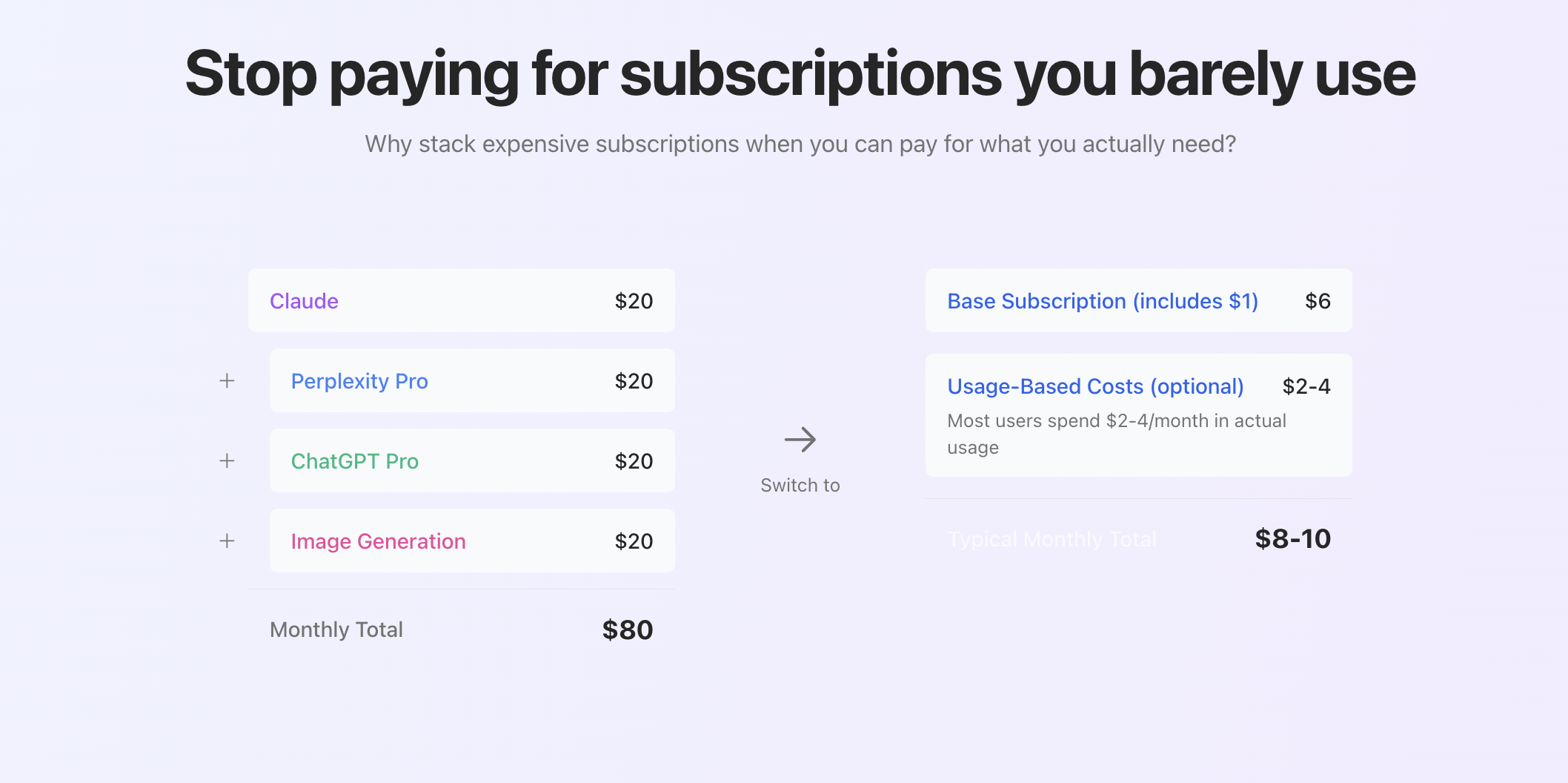Open the Base Subscription card
This screenshot has height=783, width=1568.
coord(1138,300)
